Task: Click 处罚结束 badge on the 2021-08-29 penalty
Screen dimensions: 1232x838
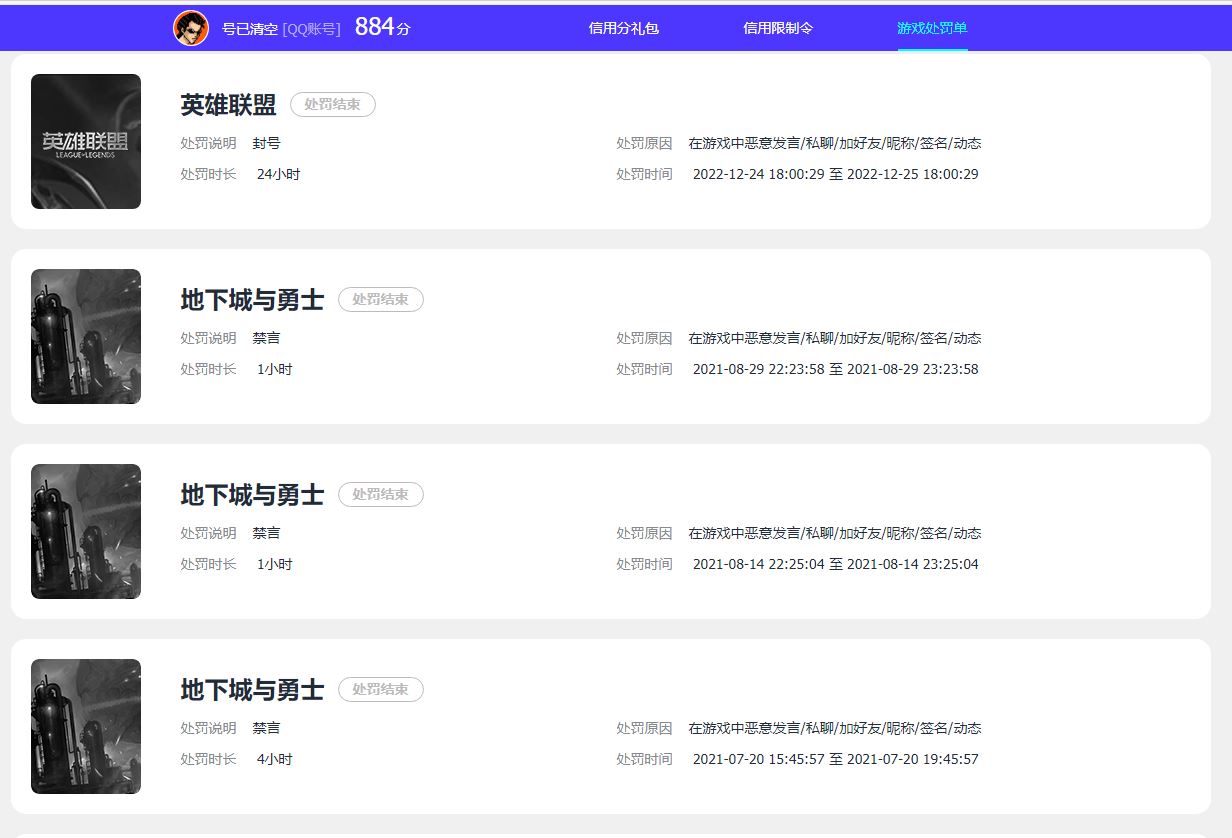Action: point(381,300)
